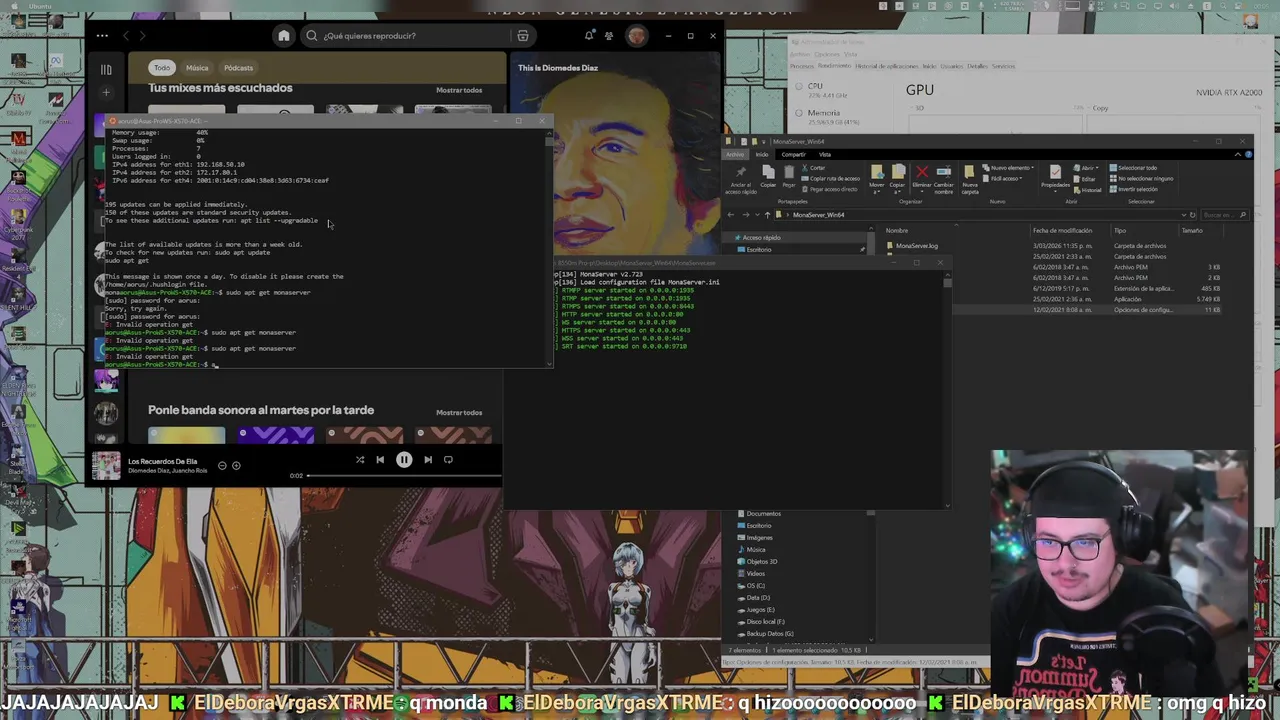Collapse the File Explorer ribbon chevron
Image resolution: width=1280 pixels, height=720 pixels.
click(x=1238, y=155)
